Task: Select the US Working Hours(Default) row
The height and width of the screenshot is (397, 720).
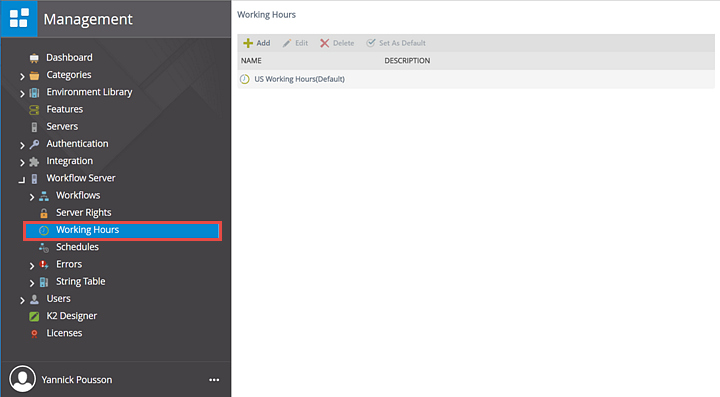Action: coord(476,79)
